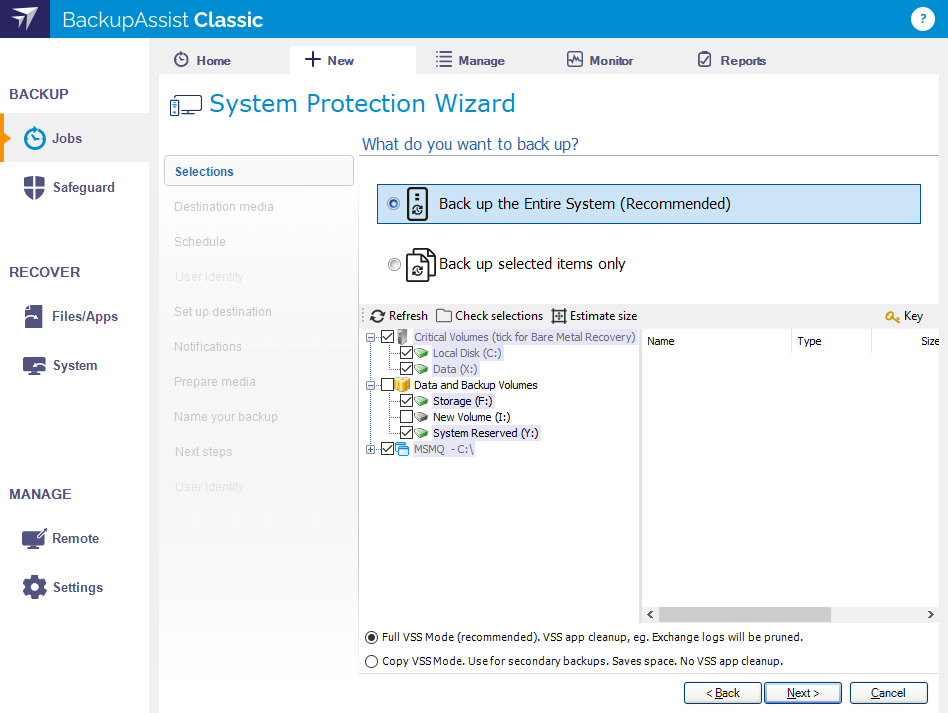Click the Monitor graph icon
The height and width of the screenshot is (713, 948).
coord(574,59)
